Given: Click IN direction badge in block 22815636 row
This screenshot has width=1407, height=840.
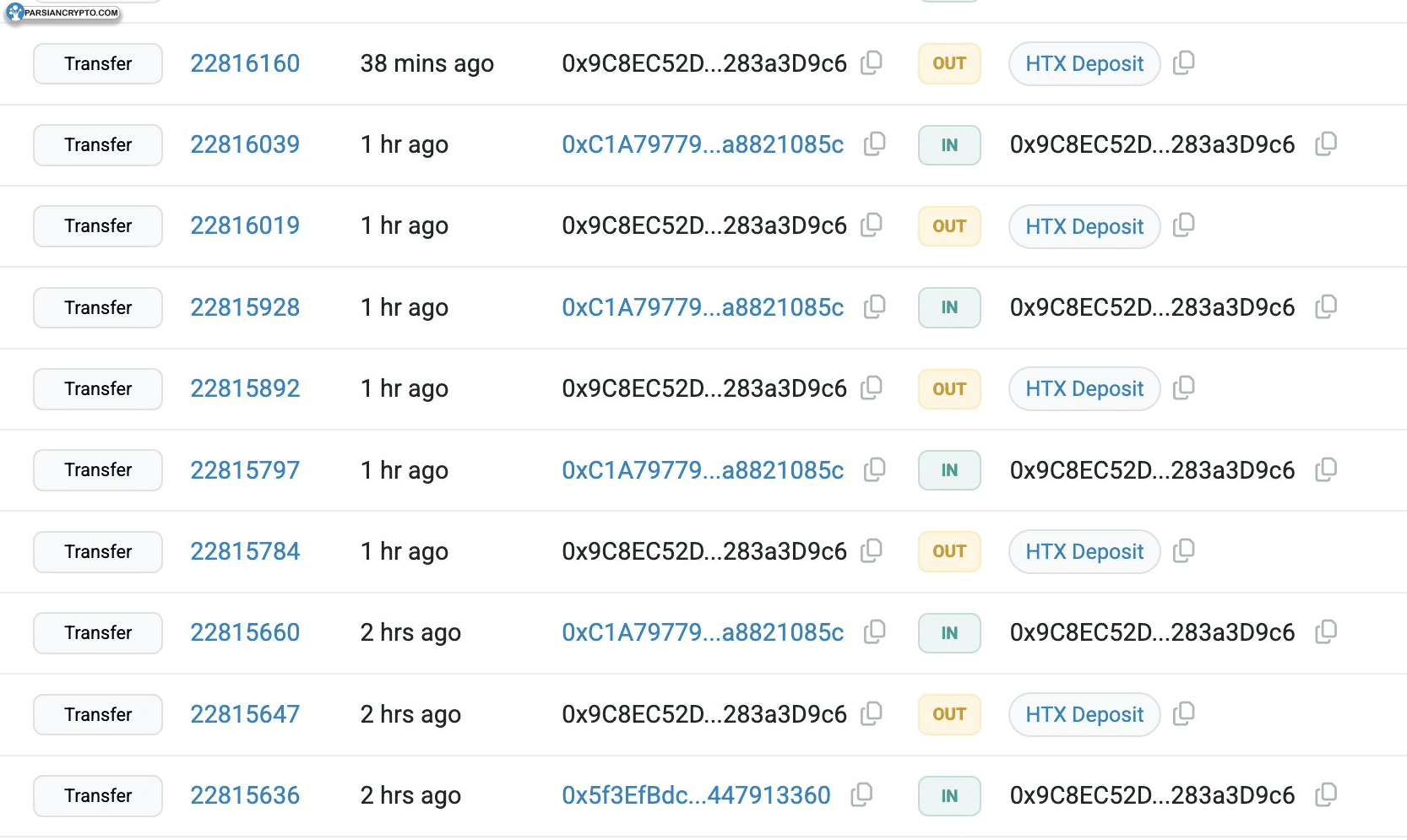Looking at the screenshot, I should tap(949, 795).
